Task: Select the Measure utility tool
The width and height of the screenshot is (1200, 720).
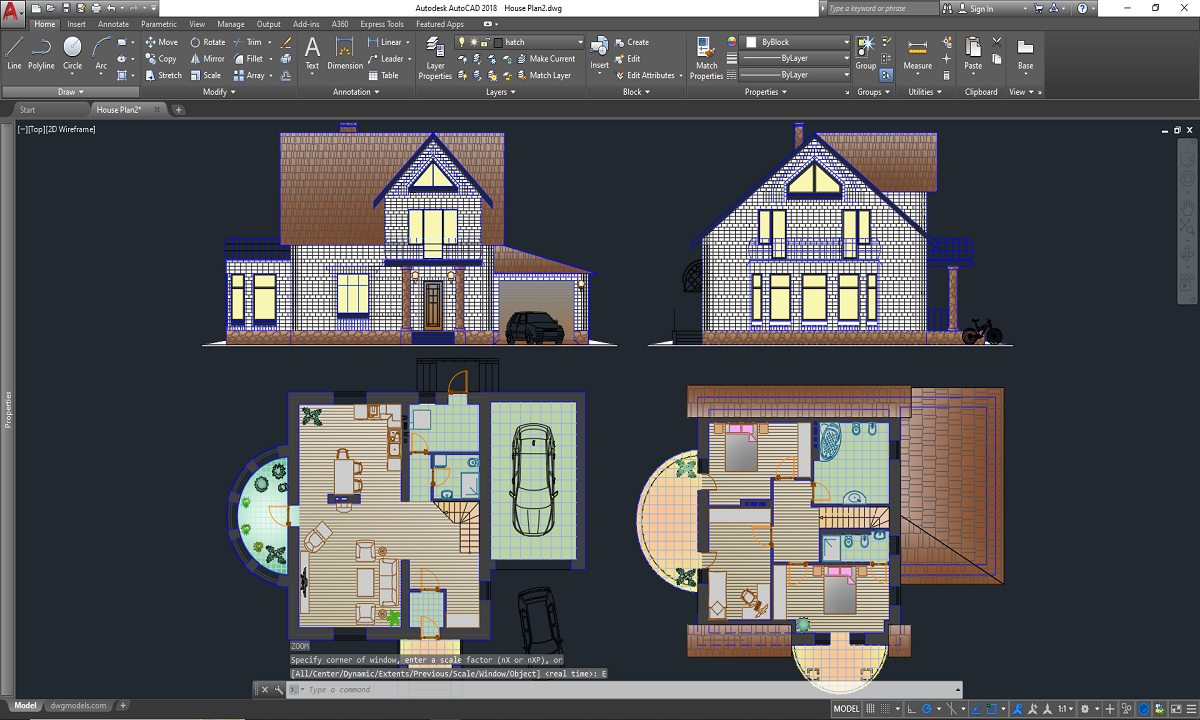Action: coord(917,54)
